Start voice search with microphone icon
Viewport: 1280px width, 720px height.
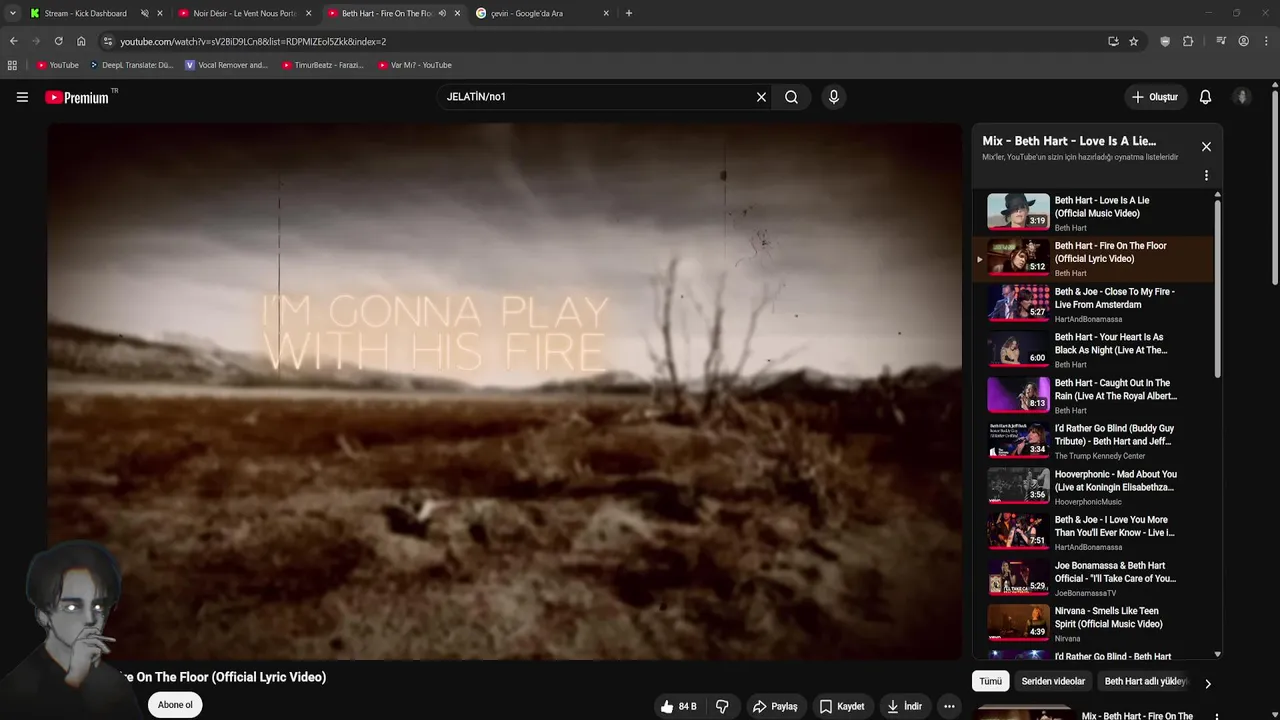click(x=833, y=97)
